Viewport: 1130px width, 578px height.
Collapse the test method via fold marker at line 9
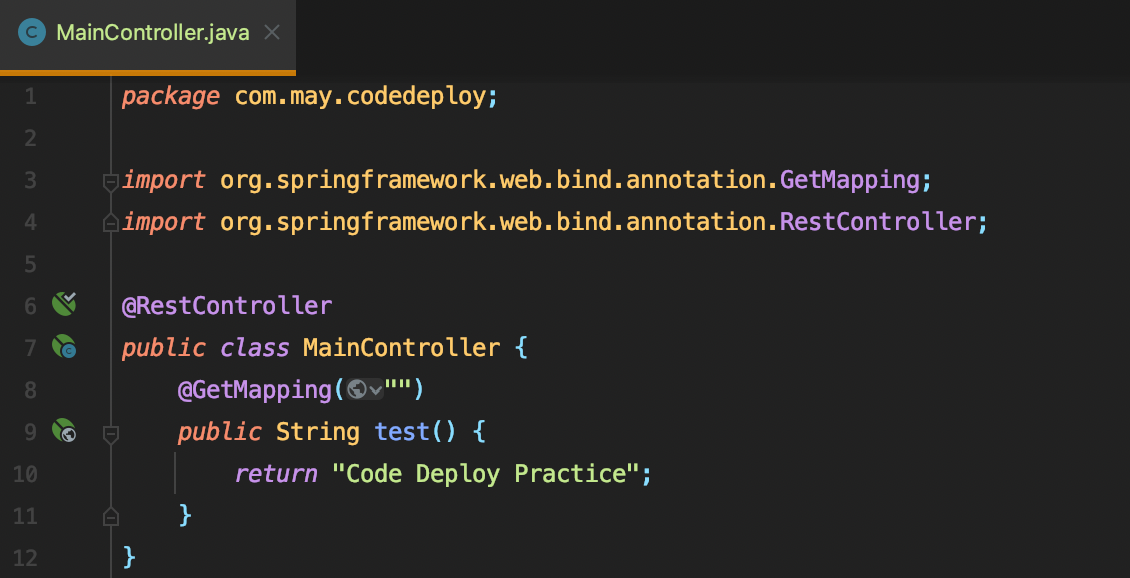tap(110, 433)
